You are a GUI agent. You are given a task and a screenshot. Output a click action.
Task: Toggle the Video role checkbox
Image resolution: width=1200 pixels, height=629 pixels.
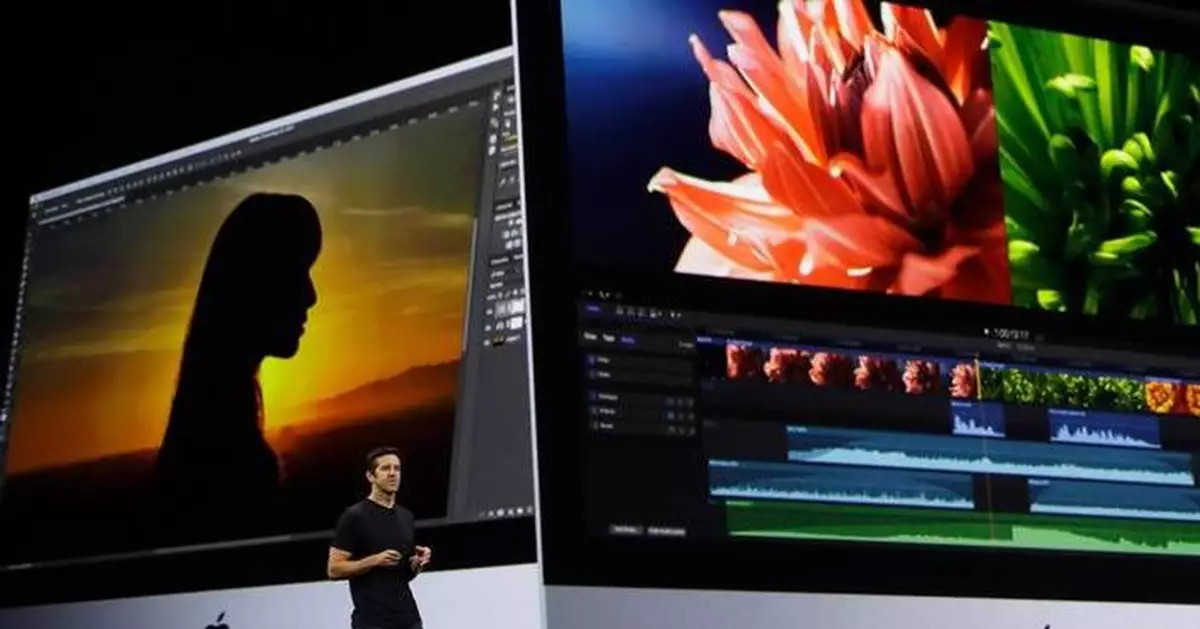click(x=591, y=359)
